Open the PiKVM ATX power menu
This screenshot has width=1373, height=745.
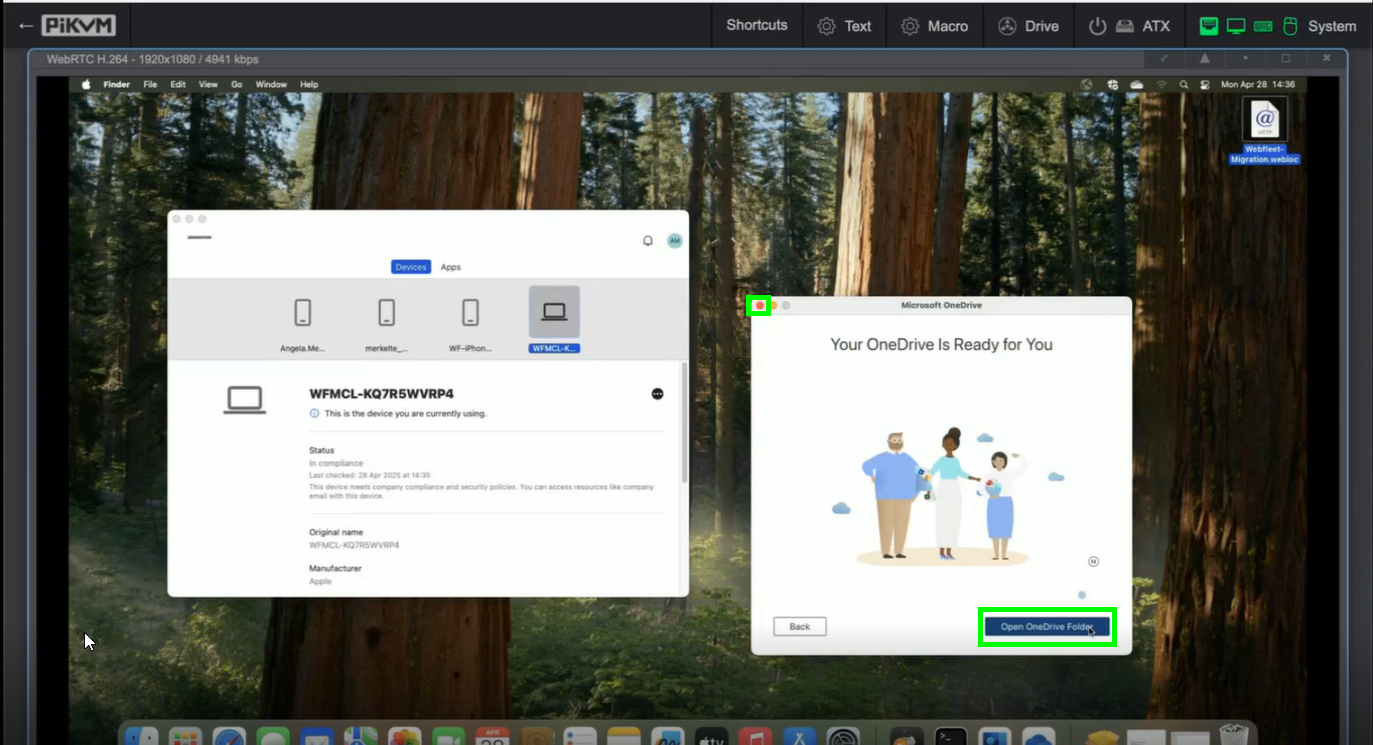[x=1128, y=26]
